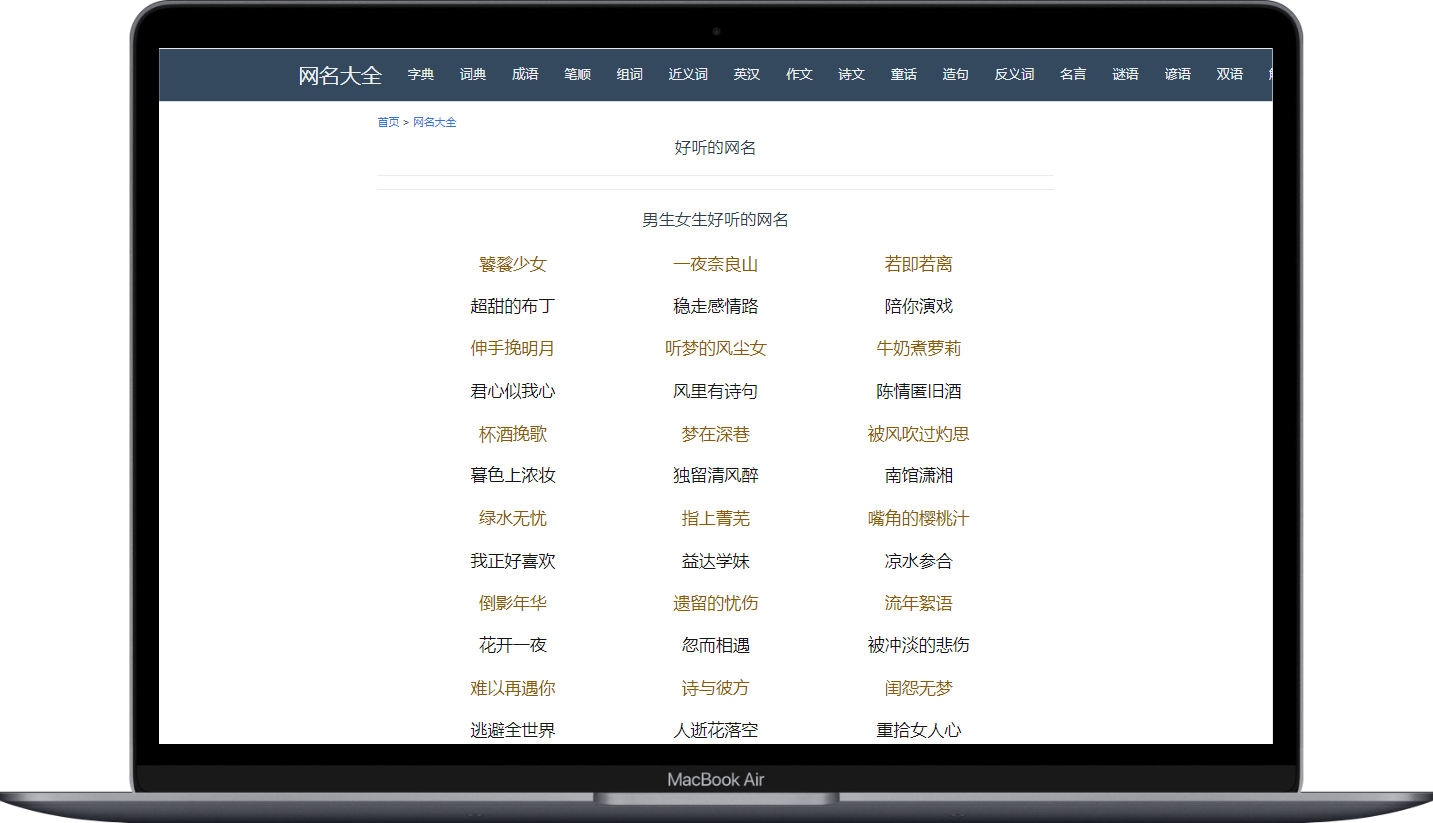Click the name 听梦的风尘女
Viewport: 1433px width, 823px height.
point(716,348)
